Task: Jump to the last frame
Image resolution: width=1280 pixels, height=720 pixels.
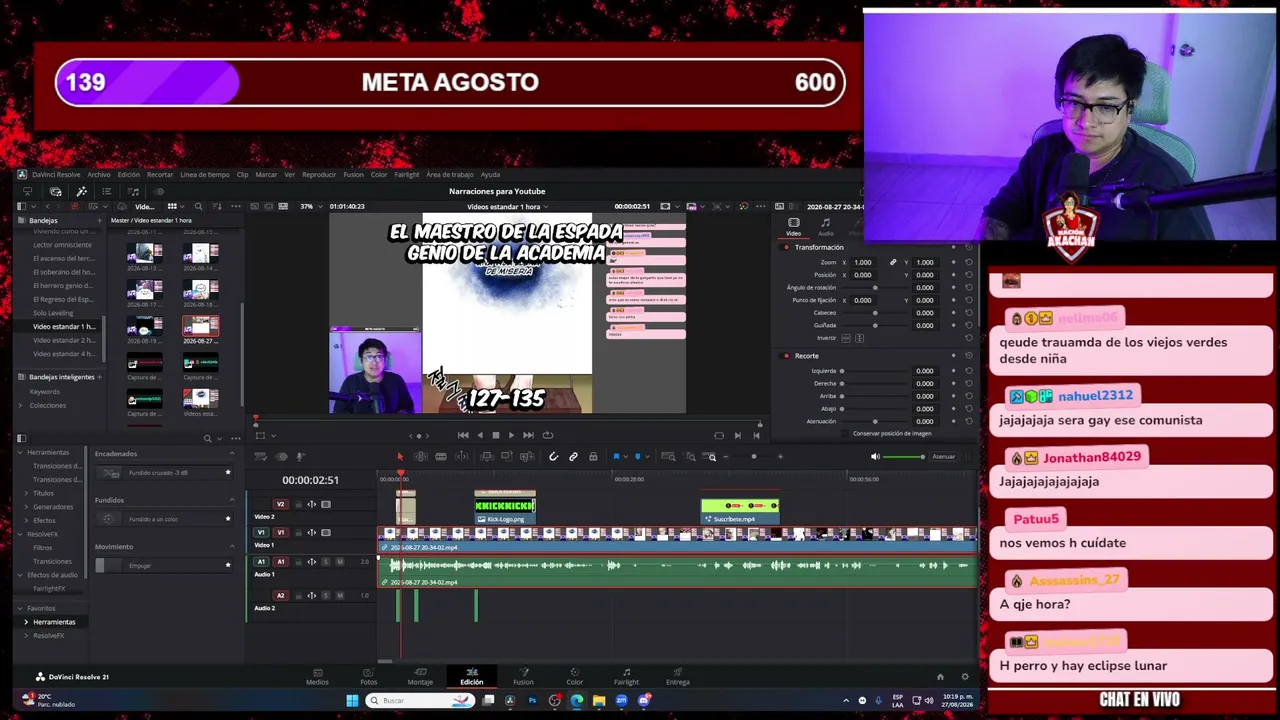Action: pyautogui.click(x=528, y=435)
